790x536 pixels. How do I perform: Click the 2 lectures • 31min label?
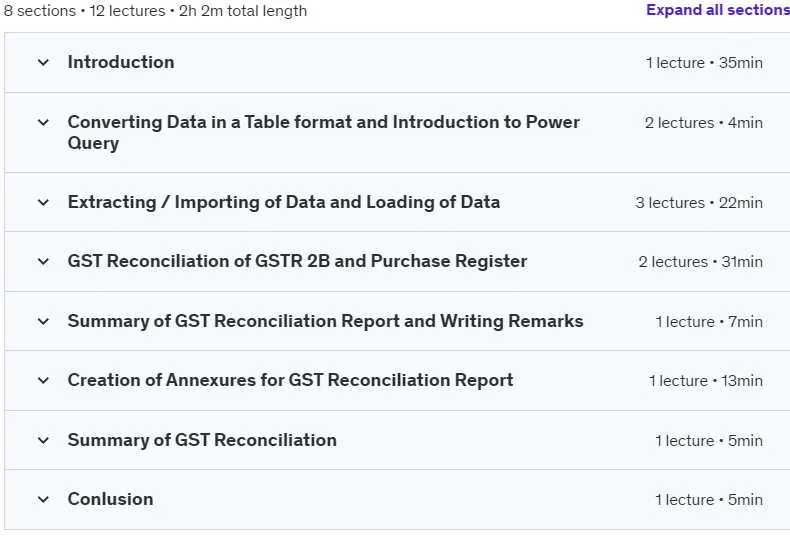(x=700, y=262)
